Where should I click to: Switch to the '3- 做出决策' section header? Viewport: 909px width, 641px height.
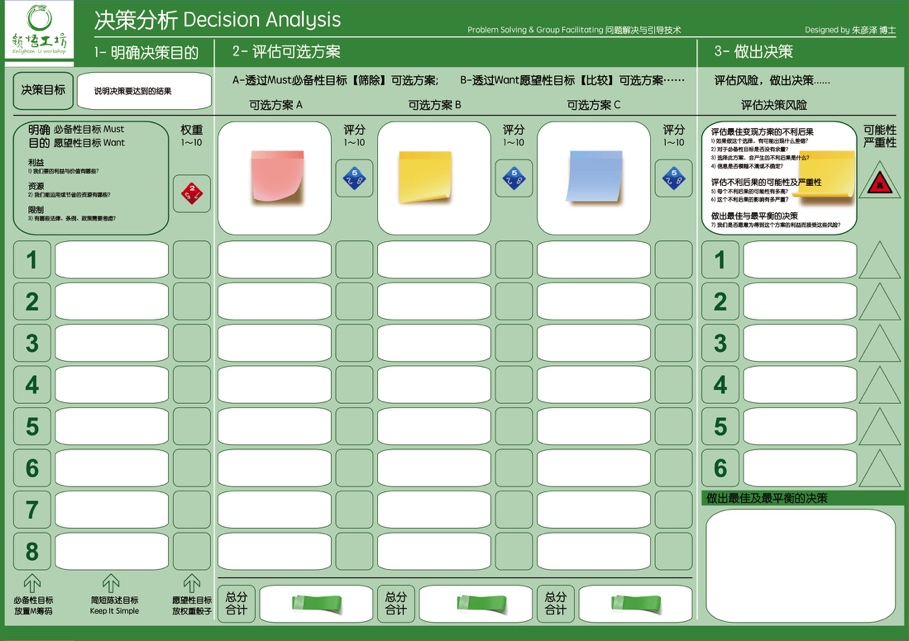pyautogui.click(x=753, y=52)
